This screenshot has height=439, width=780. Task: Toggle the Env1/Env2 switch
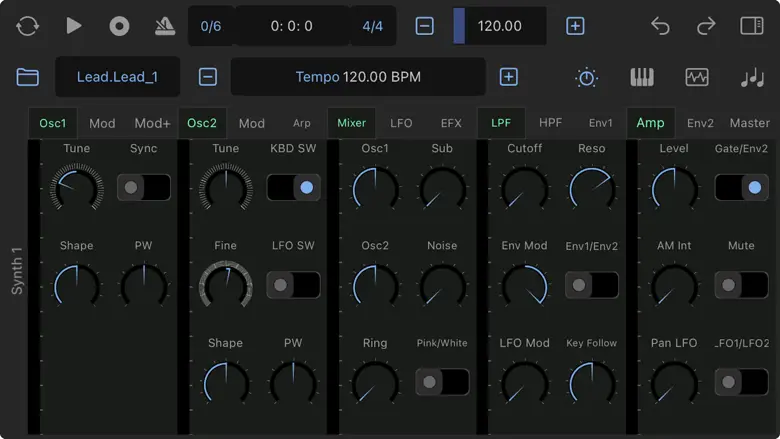(x=592, y=285)
